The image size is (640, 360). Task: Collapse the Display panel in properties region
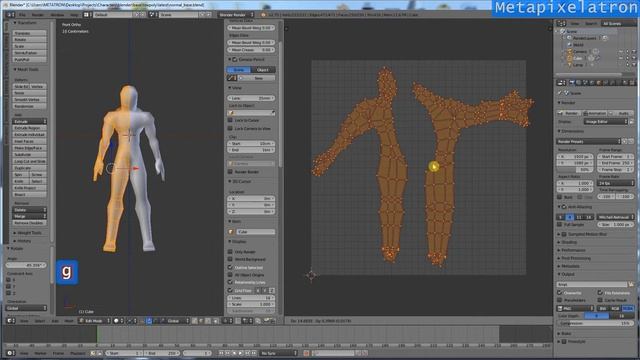pos(238,242)
